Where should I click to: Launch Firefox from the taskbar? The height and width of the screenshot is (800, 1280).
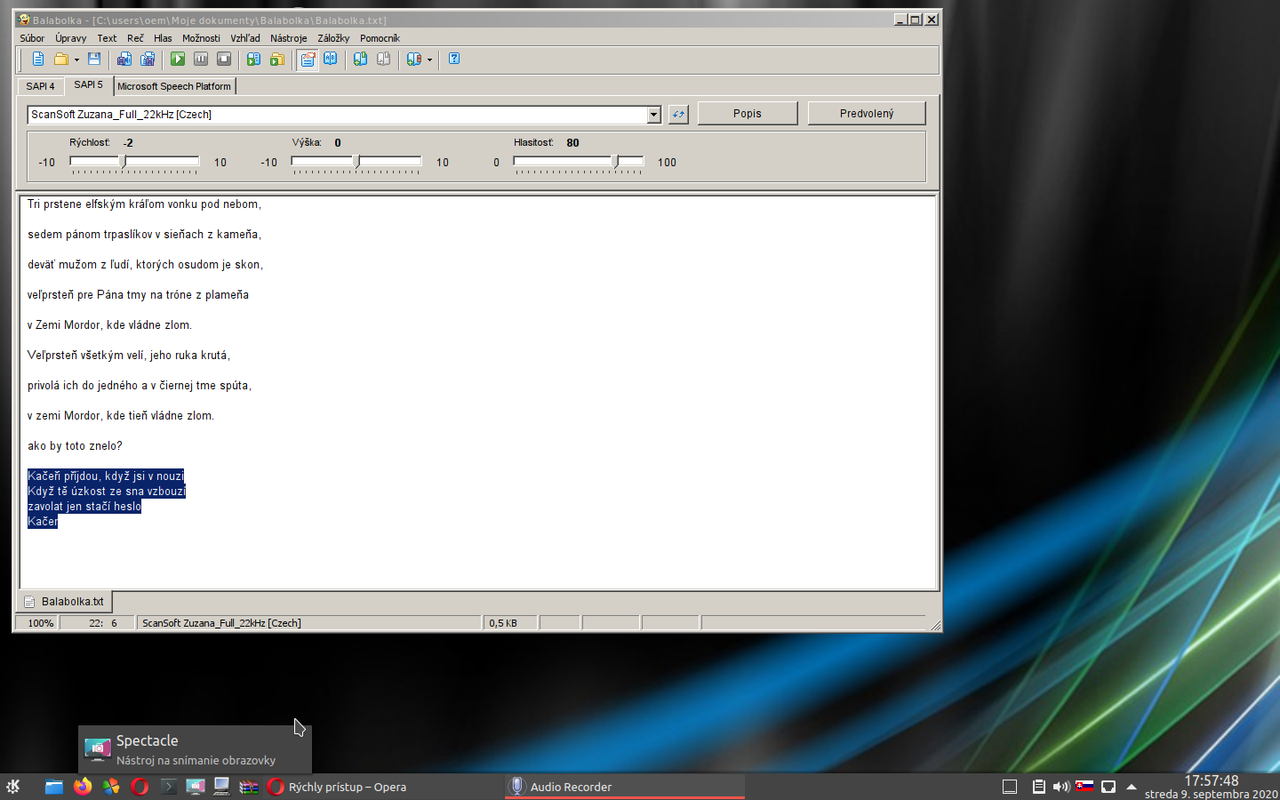point(82,787)
